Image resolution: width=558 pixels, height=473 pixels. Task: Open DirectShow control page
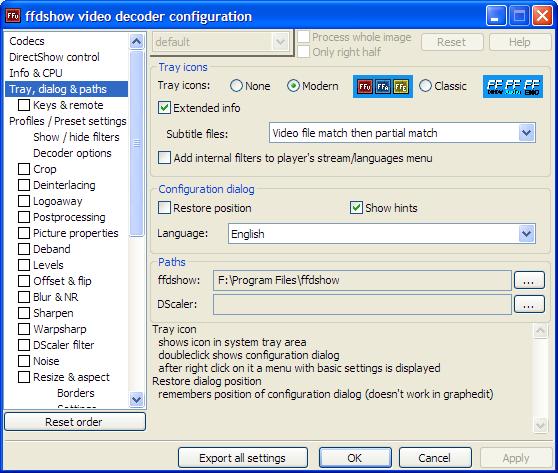coord(54,57)
